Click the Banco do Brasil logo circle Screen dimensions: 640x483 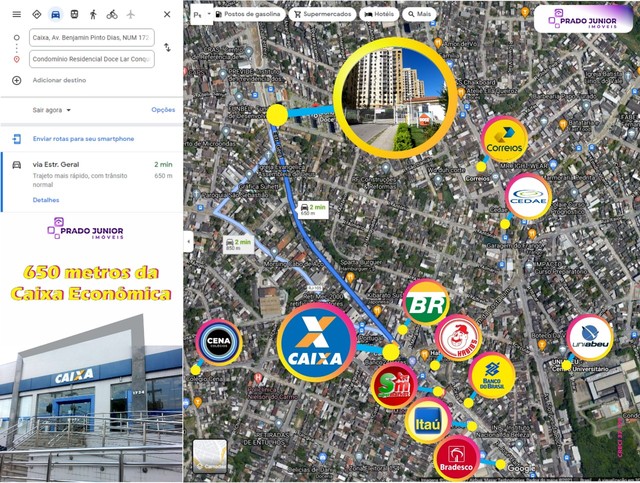point(492,375)
